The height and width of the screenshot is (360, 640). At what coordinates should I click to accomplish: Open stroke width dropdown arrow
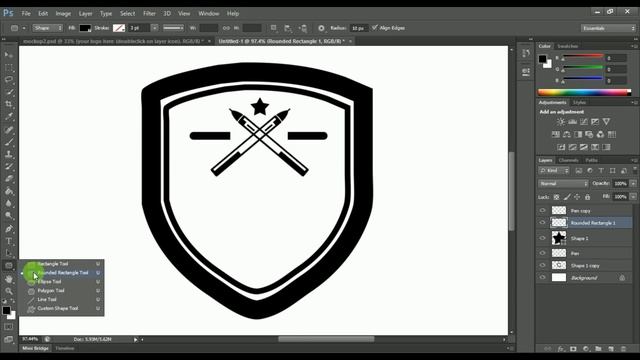coord(155,28)
